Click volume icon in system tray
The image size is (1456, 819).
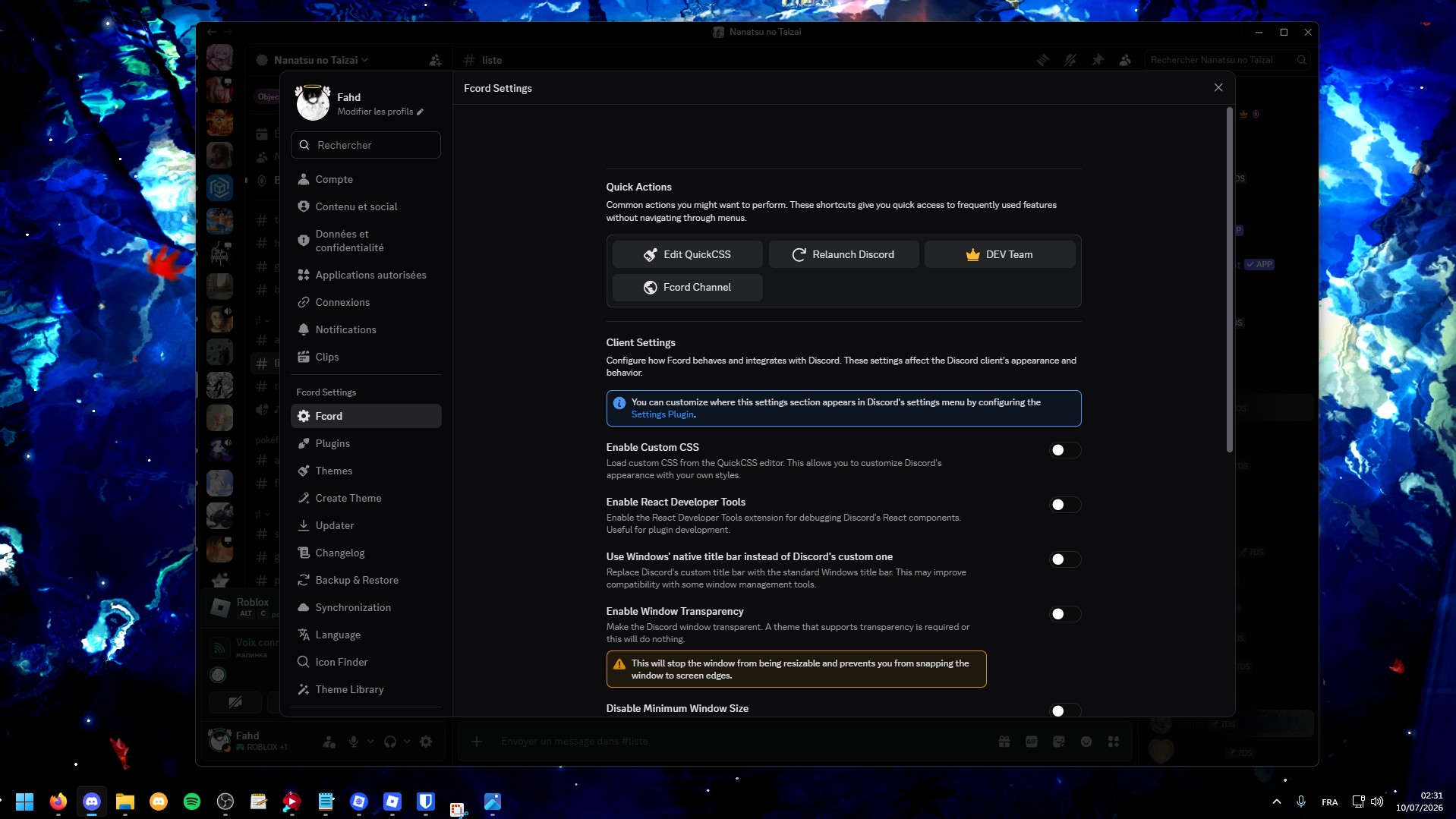pyautogui.click(x=1377, y=802)
